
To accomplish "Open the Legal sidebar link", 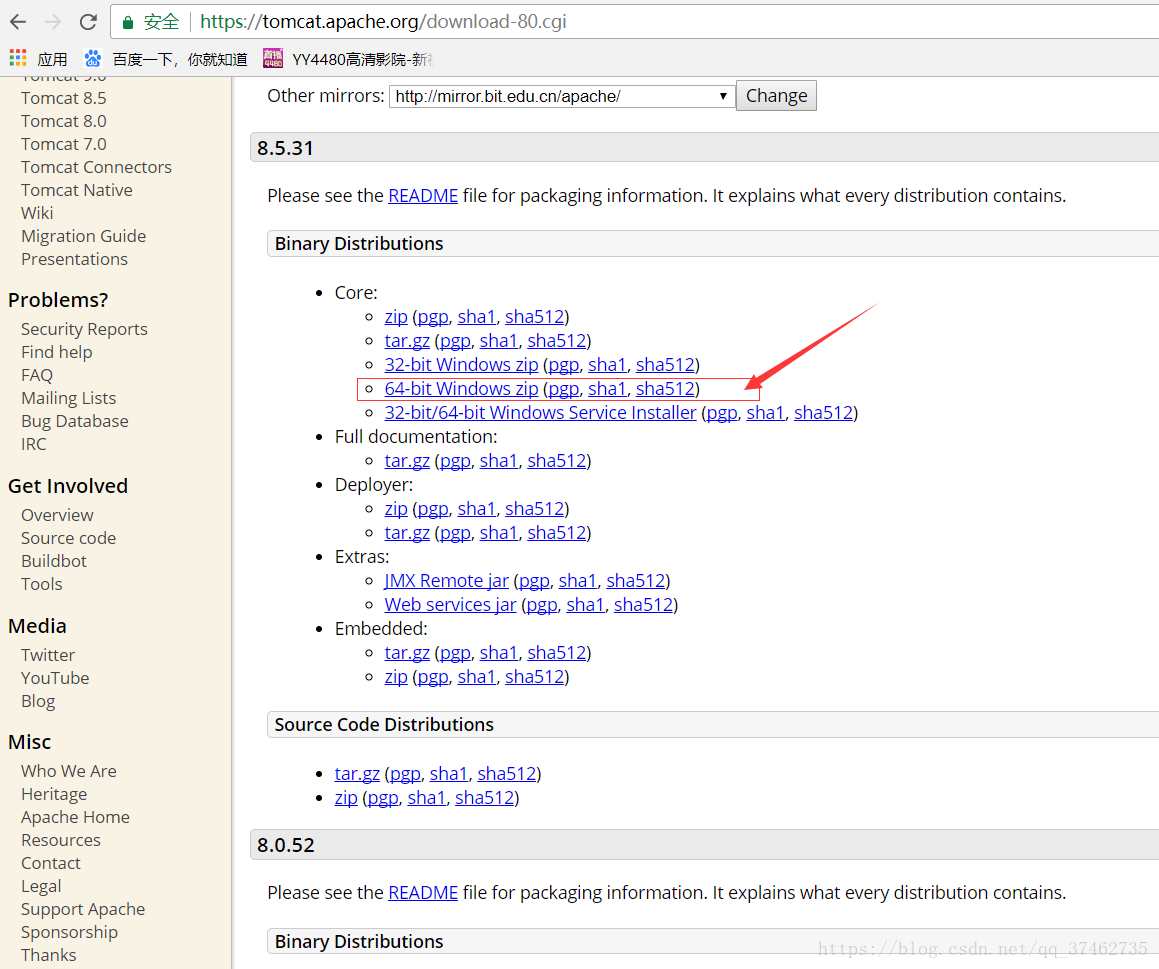I will (41, 885).
